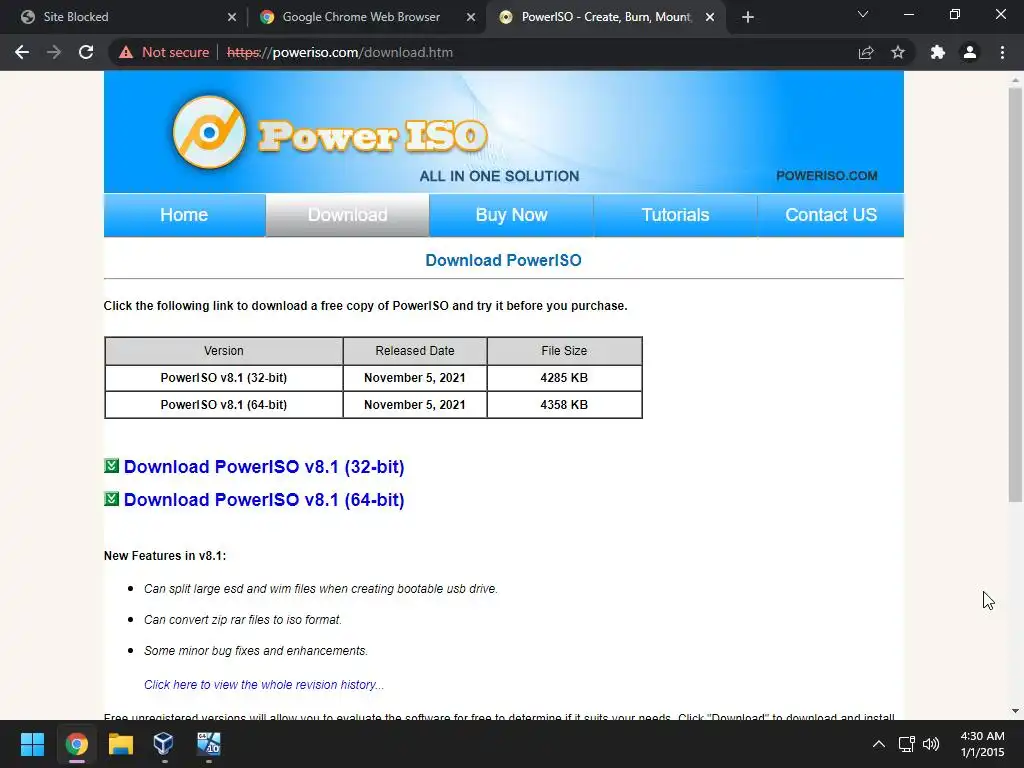
Task: Open the Chrome profile avatar icon
Action: pyautogui.click(x=970, y=52)
